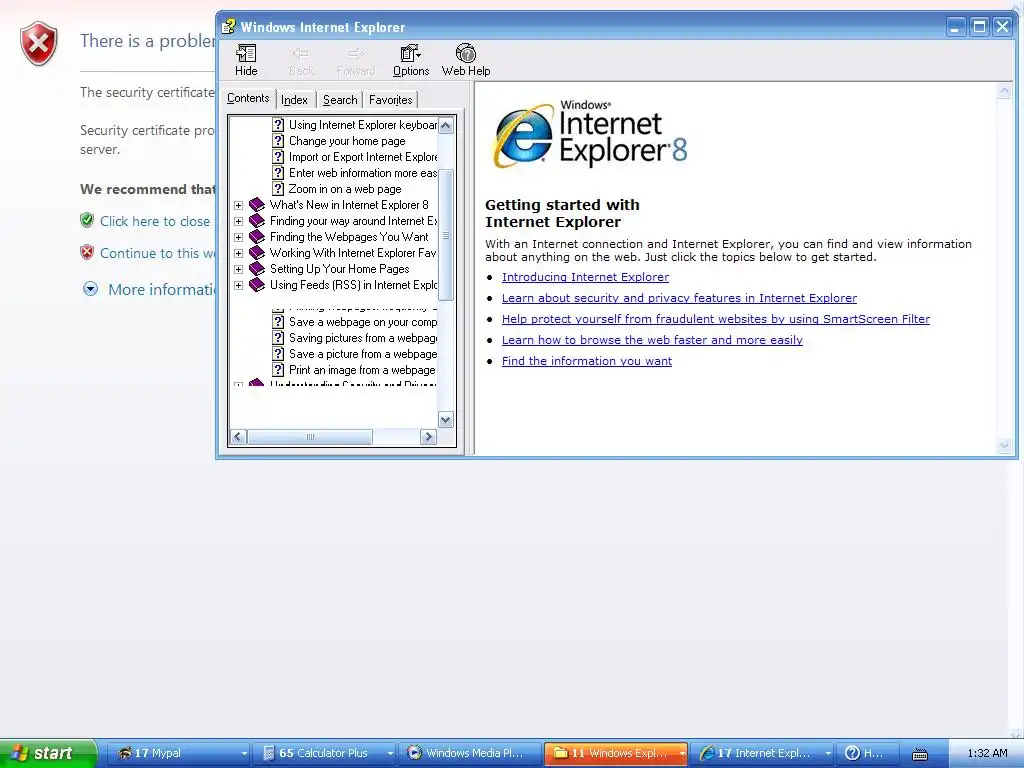Screen dimensions: 1024x768
Task: Switch to the Help window taskbar button
Action: coord(867,753)
